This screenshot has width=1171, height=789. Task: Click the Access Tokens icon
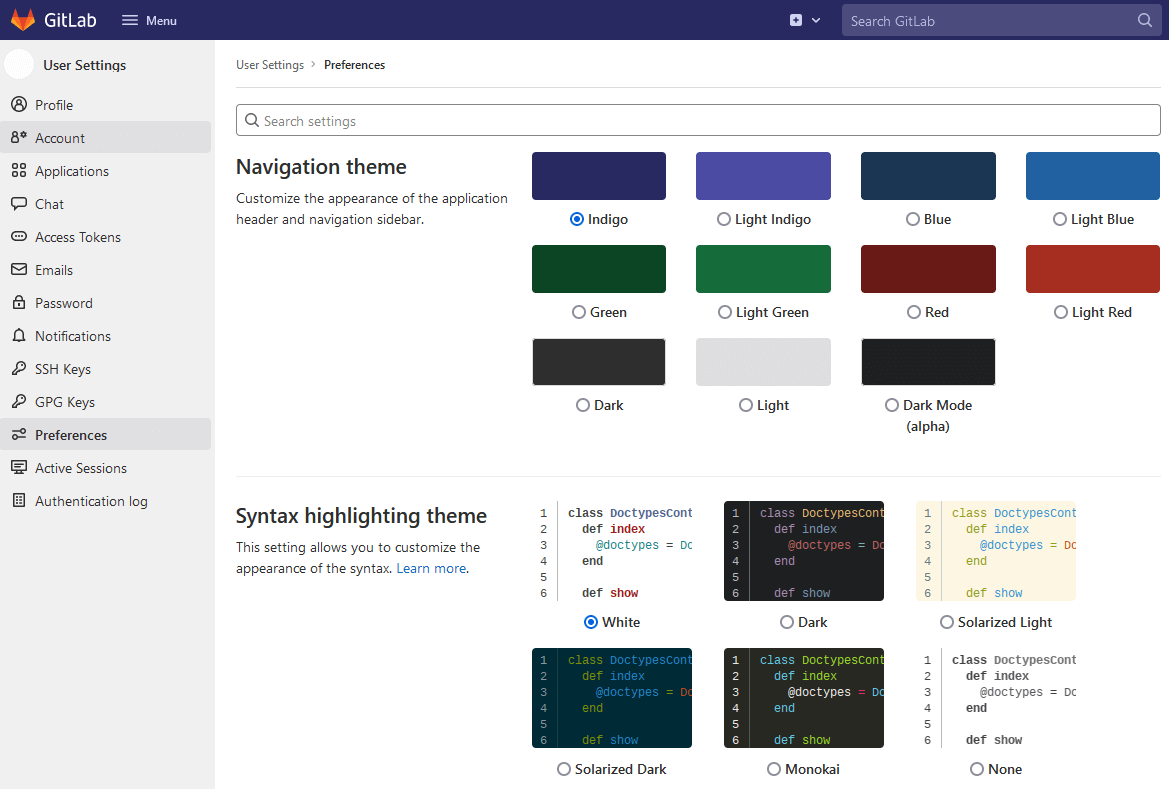[19, 236]
